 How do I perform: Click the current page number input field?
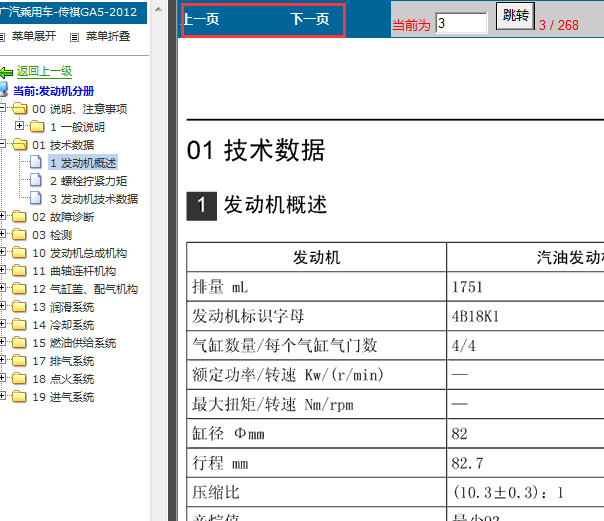click(x=461, y=23)
